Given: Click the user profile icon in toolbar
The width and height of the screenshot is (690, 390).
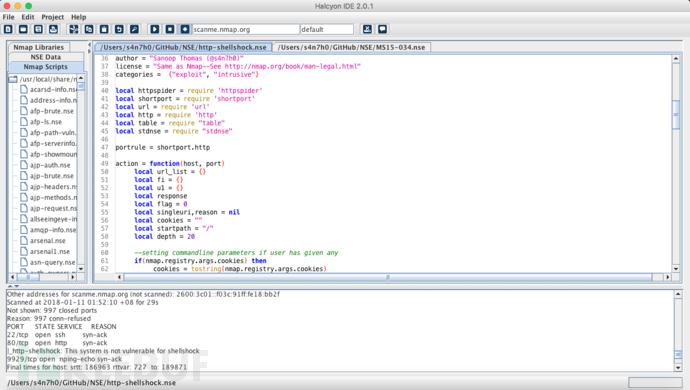Looking at the screenshot, I should [367, 29].
